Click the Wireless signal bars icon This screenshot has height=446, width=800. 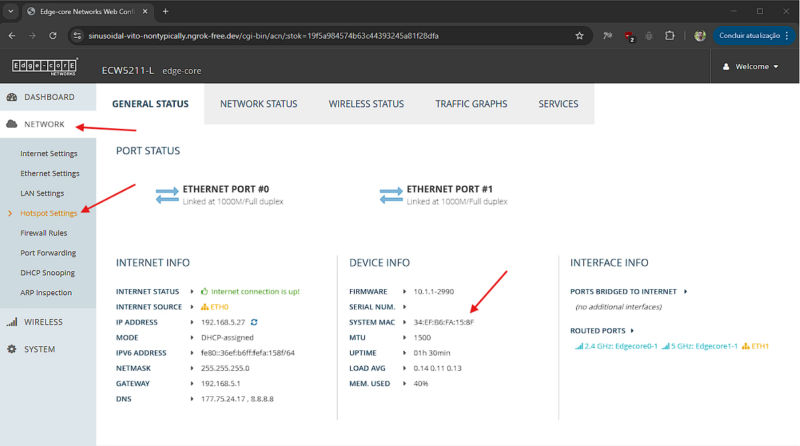point(12,322)
